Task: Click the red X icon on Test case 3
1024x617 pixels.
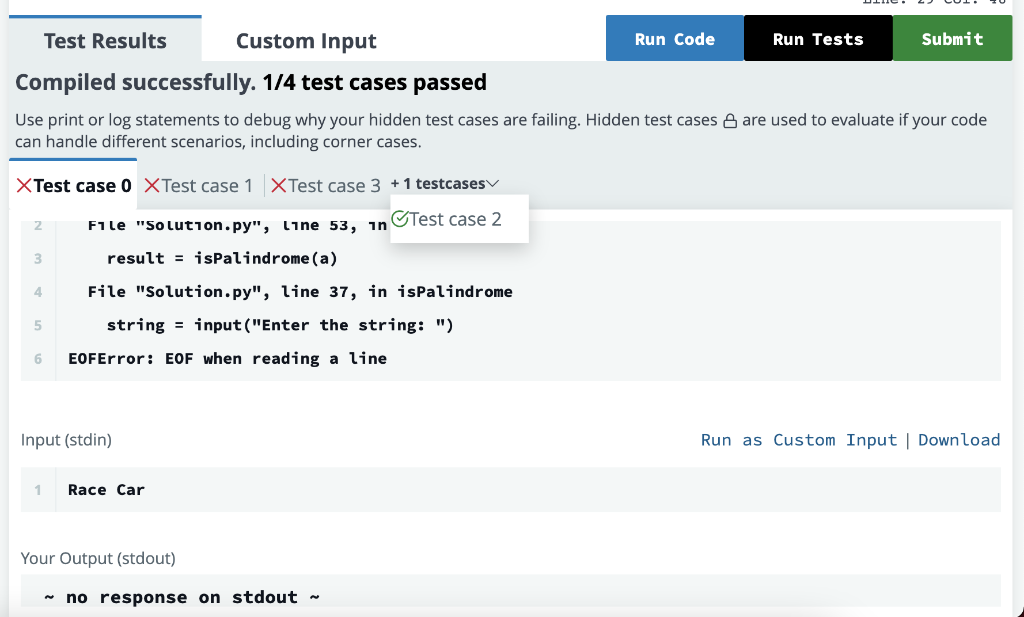Action: [x=277, y=185]
